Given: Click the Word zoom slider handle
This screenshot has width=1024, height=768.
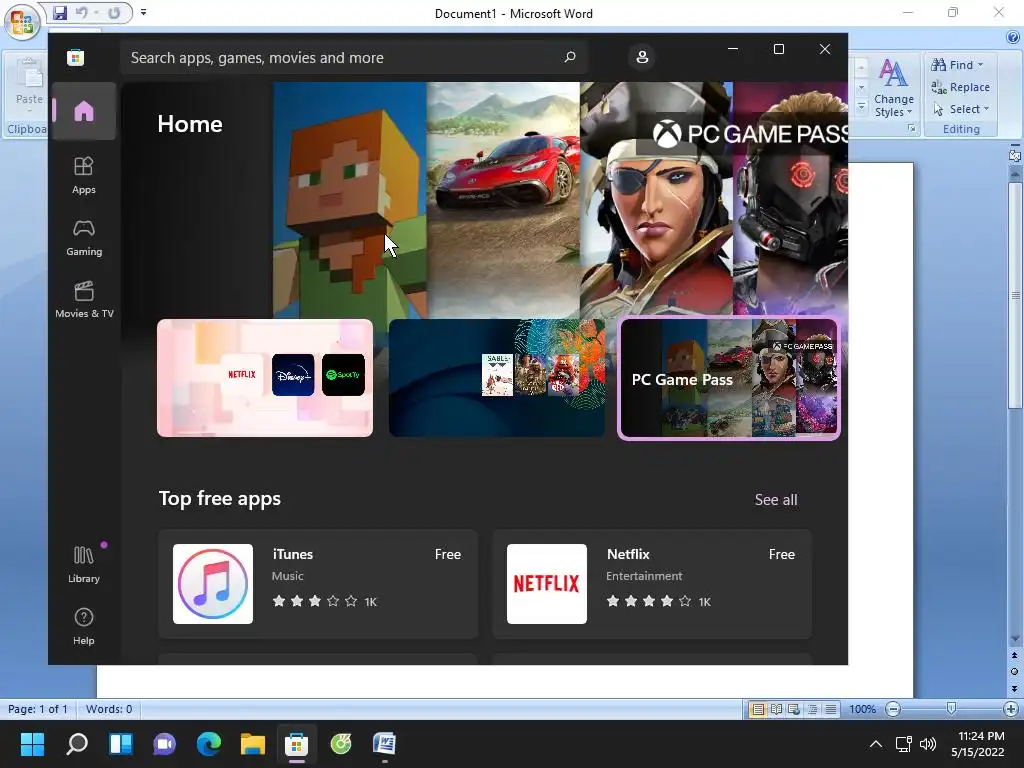Looking at the screenshot, I should point(952,709).
